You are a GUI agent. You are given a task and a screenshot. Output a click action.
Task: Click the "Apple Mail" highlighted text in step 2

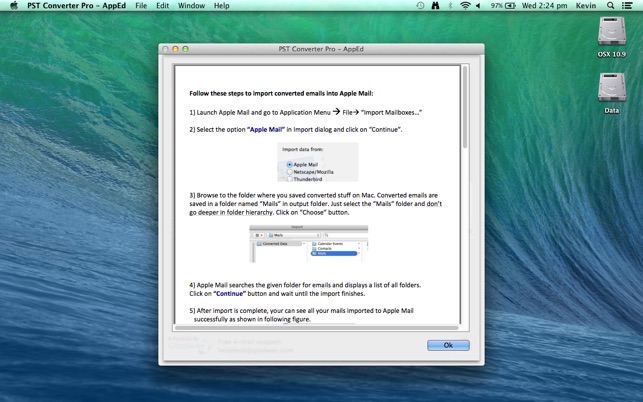click(x=266, y=130)
